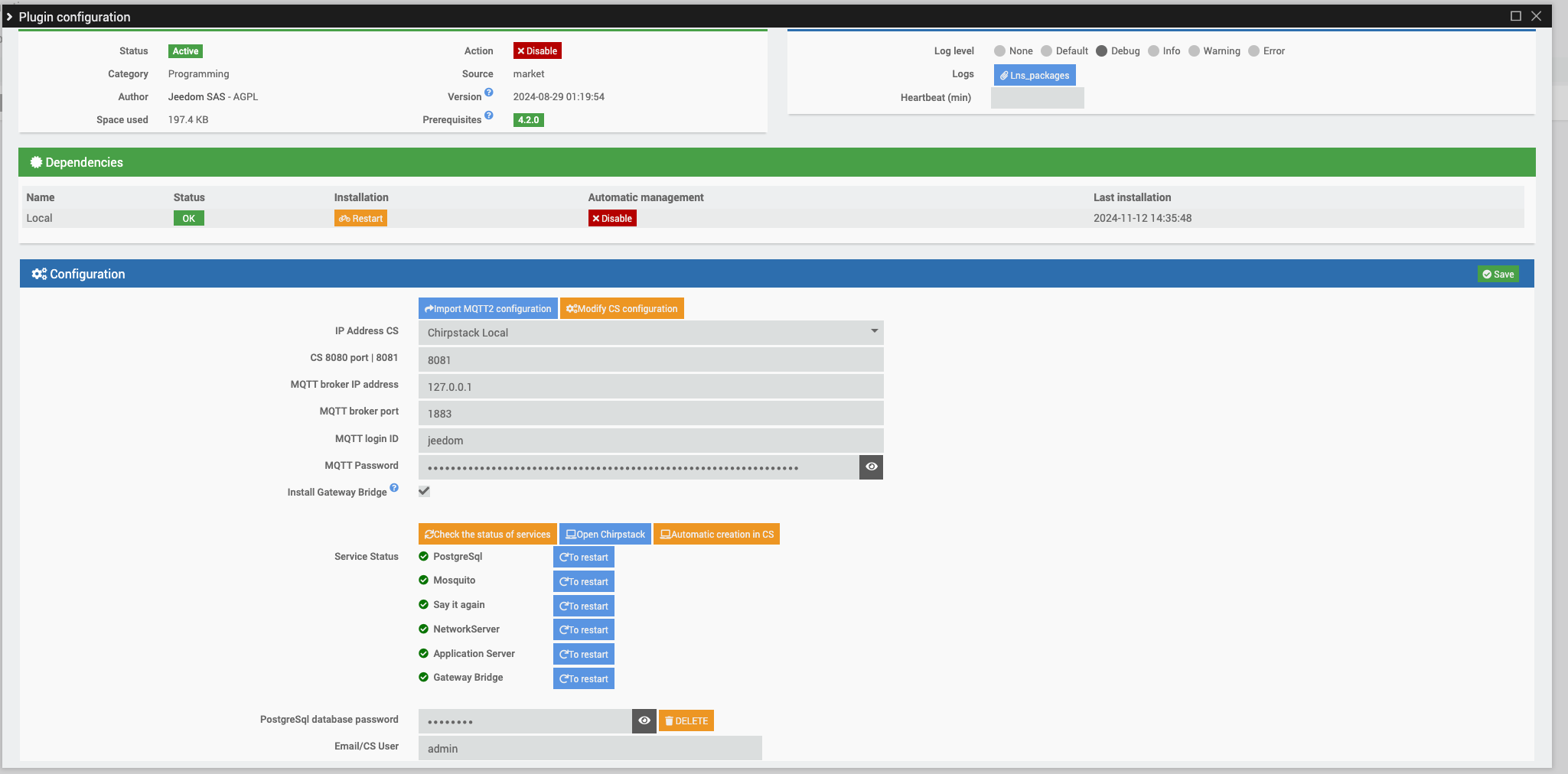The width and height of the screenshot is (1568, 774).
Task: Click the green check icon next to PostgreSql
Action: [x=423, y=556]
